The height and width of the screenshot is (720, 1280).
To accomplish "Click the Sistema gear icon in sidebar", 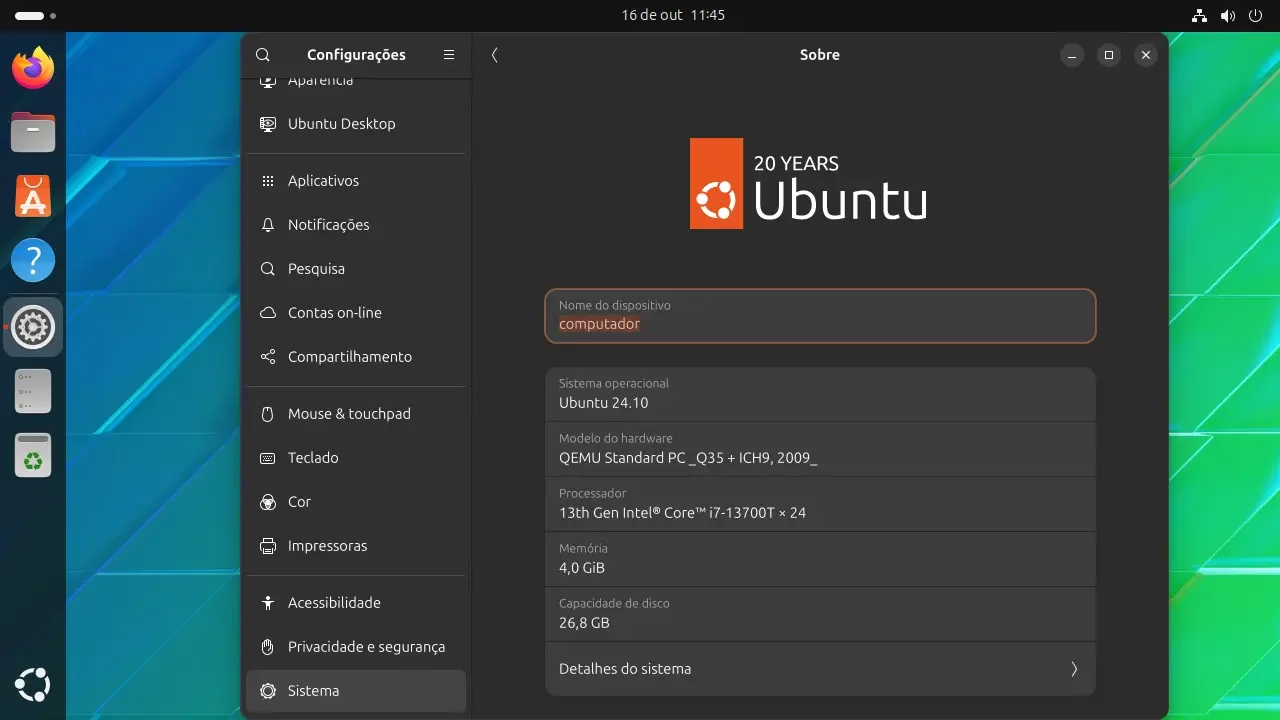I will (267, 691).
